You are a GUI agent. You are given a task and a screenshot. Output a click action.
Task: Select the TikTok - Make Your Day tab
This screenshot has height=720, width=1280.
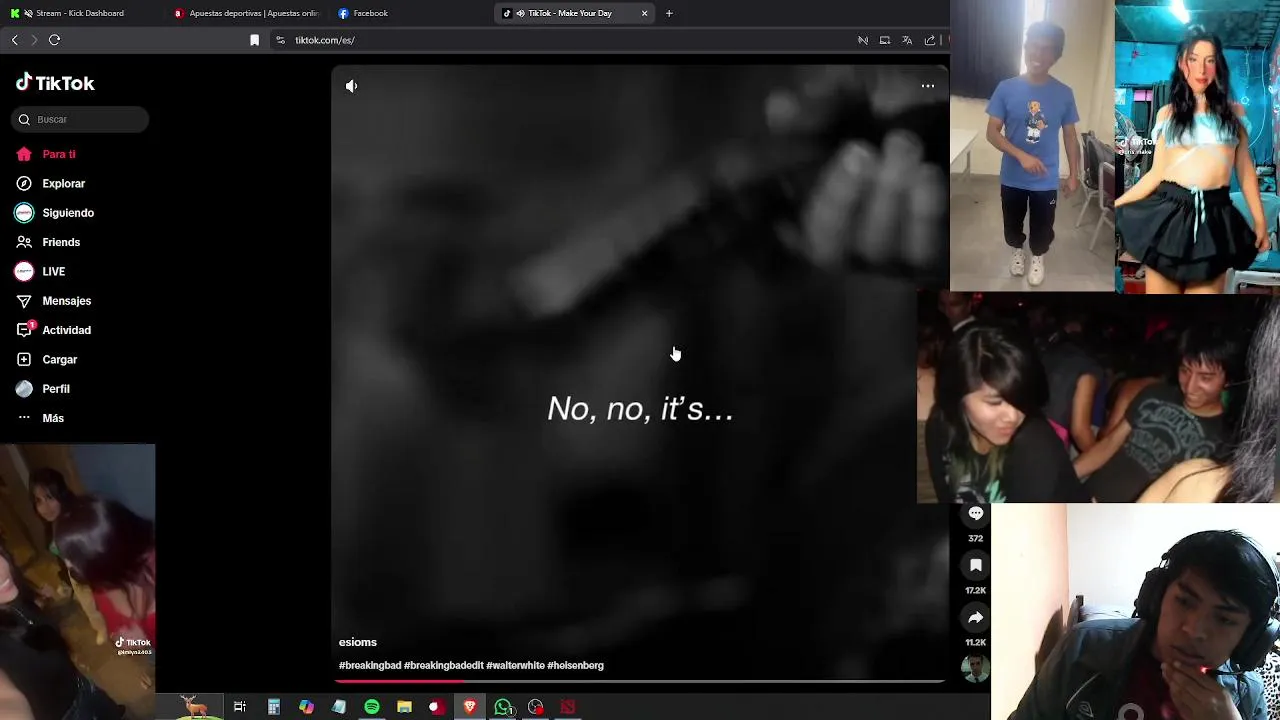(x=575, y=13)
